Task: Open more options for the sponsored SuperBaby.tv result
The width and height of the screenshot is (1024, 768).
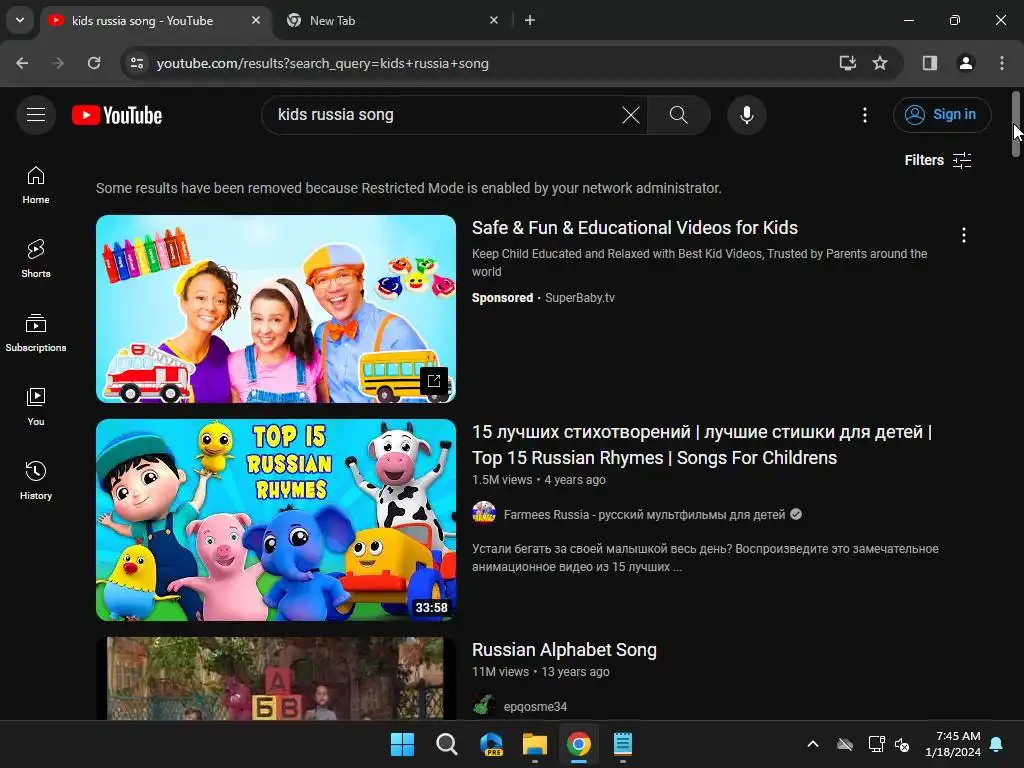Action: coord(964,235)
